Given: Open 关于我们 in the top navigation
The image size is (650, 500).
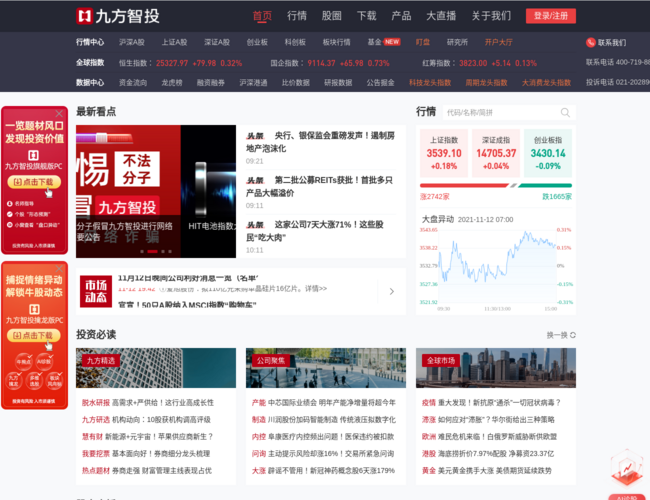Looking at the screenshot, I should pos(491,16).
